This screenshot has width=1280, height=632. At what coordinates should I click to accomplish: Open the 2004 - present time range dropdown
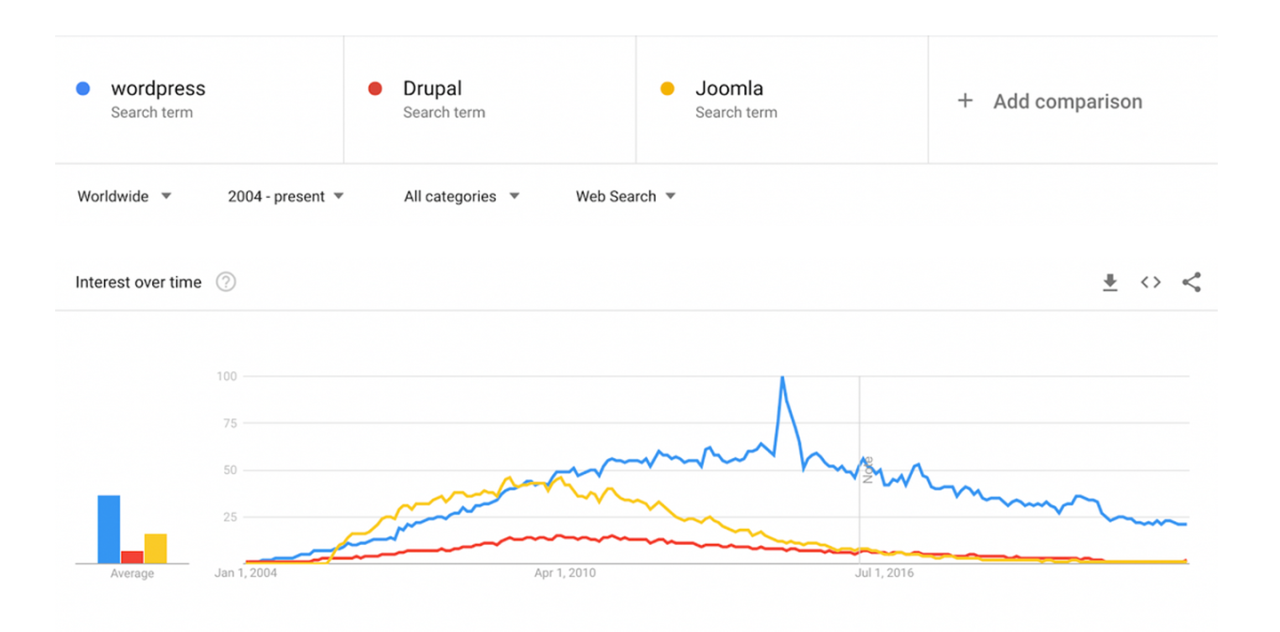[285, 196]
